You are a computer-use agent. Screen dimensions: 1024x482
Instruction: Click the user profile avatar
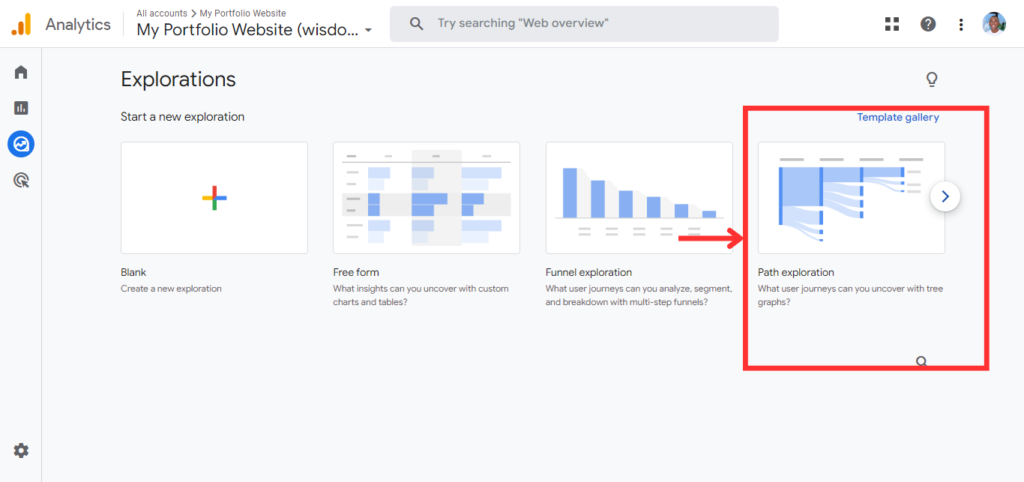click(994, 24)
